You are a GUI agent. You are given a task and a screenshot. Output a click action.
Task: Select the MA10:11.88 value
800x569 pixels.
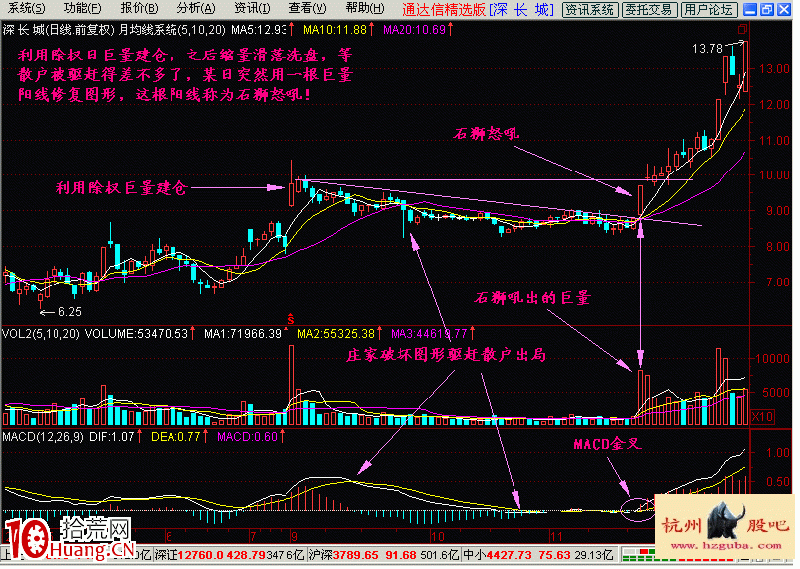pos(335,30)
